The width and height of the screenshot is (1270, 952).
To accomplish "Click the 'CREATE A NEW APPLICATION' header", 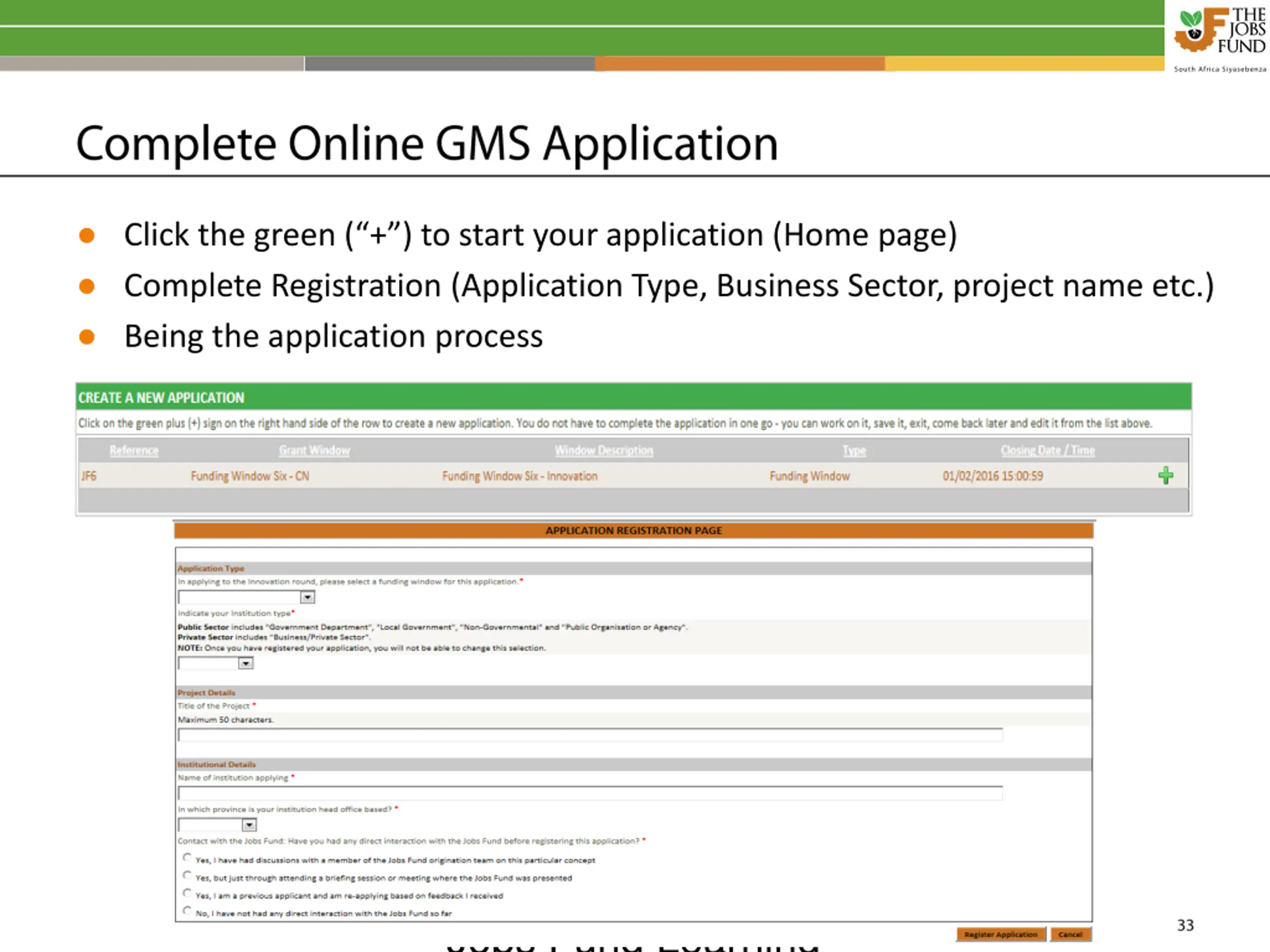I will pos(634,397).
